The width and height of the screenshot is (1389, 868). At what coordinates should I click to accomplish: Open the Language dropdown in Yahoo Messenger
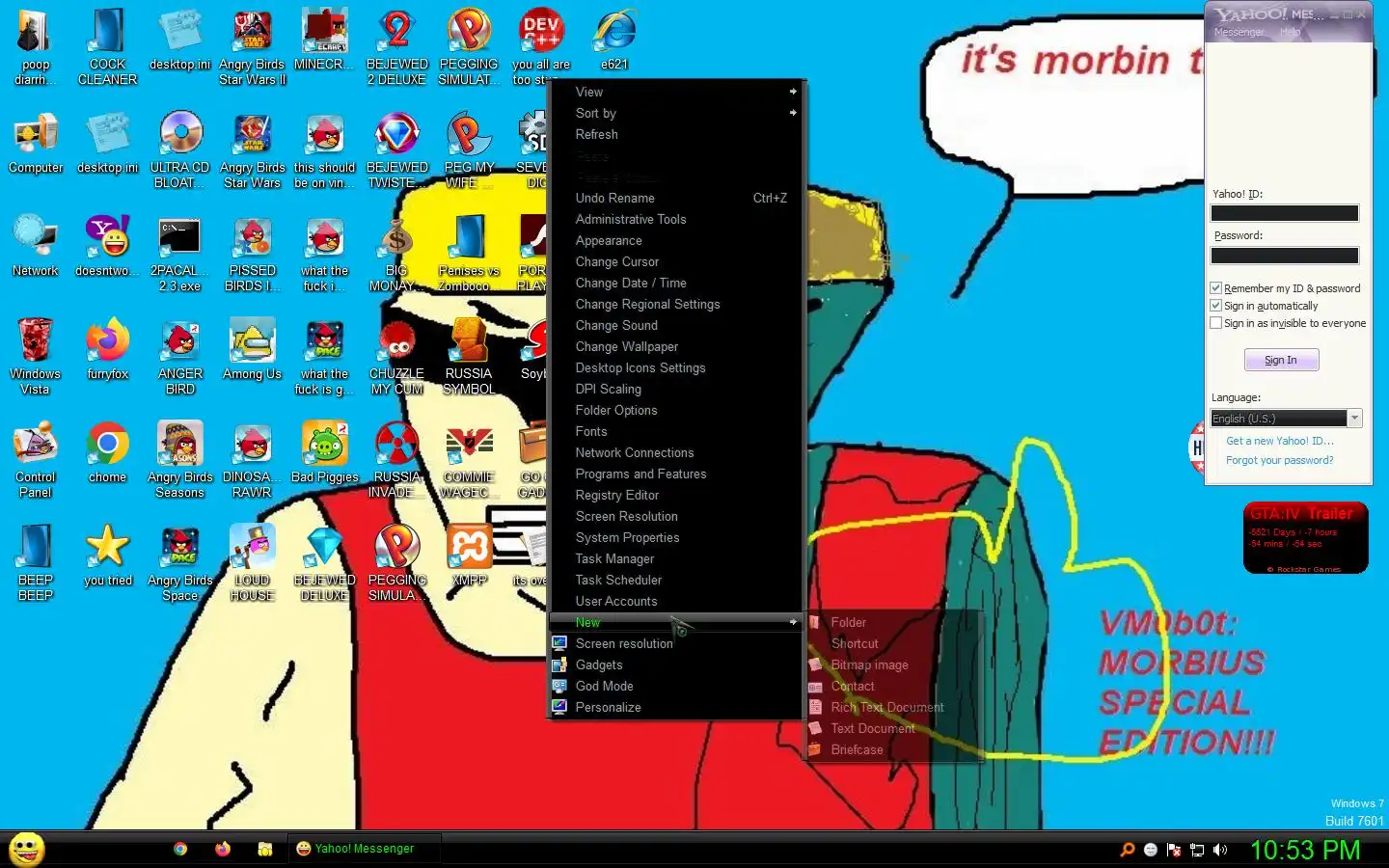click(1286, 419)
